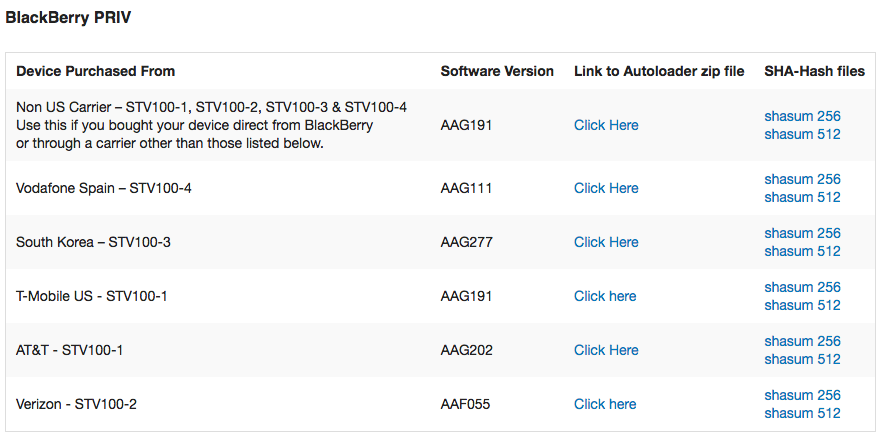The image size is (881, 445).
Task: Click the BlackBerry PRIV heading
Action: click(68, 17)
